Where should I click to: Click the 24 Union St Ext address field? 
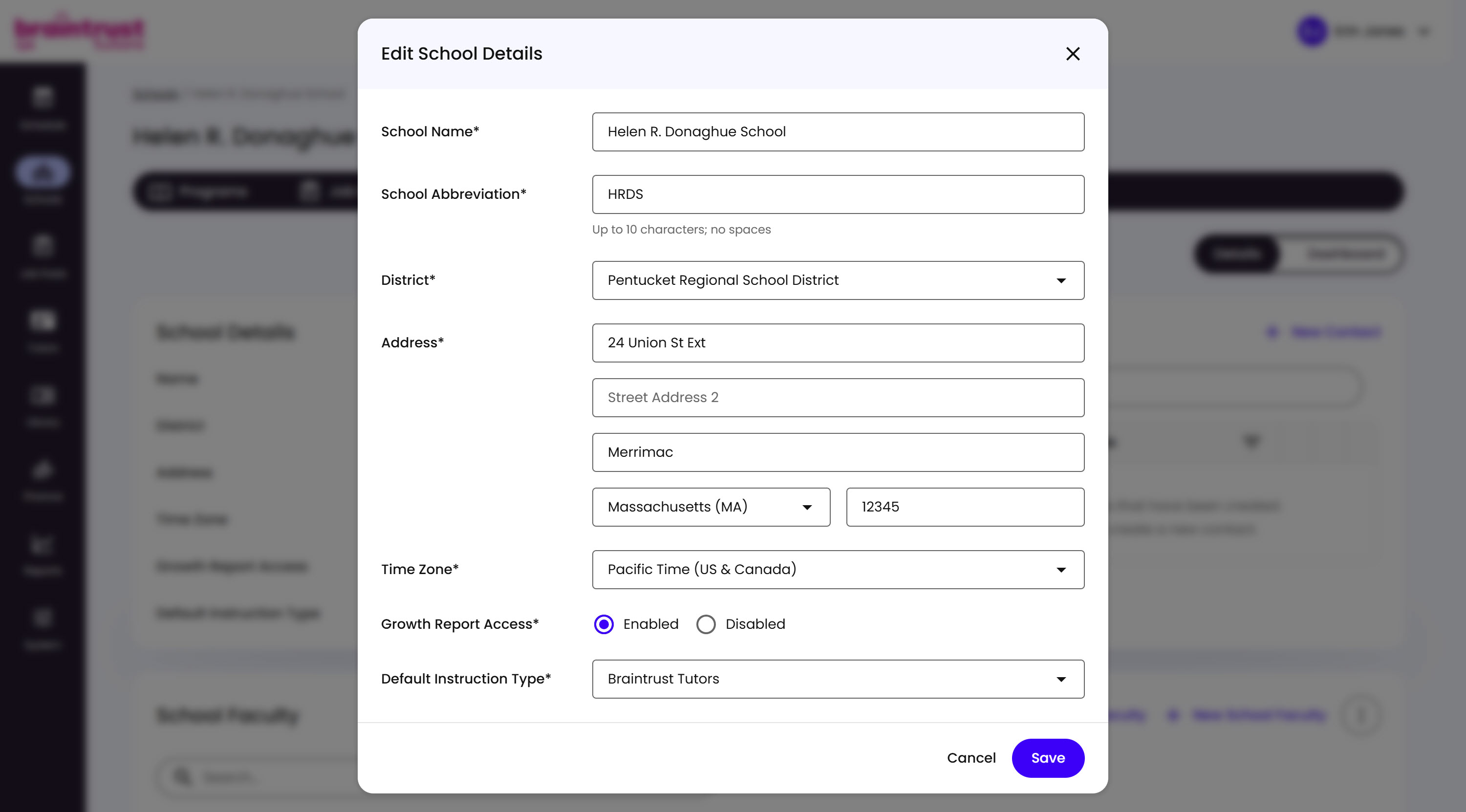coord(838,342)
